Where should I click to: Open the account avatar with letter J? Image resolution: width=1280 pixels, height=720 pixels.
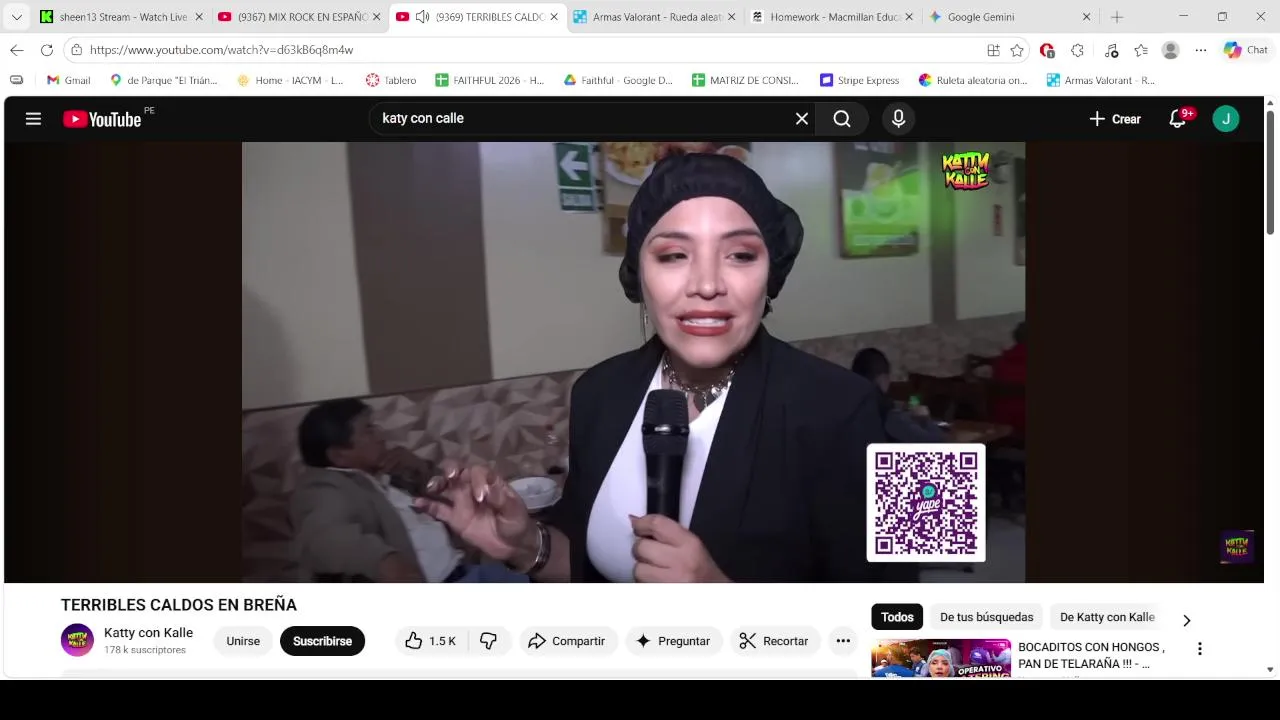[1226, 119]
